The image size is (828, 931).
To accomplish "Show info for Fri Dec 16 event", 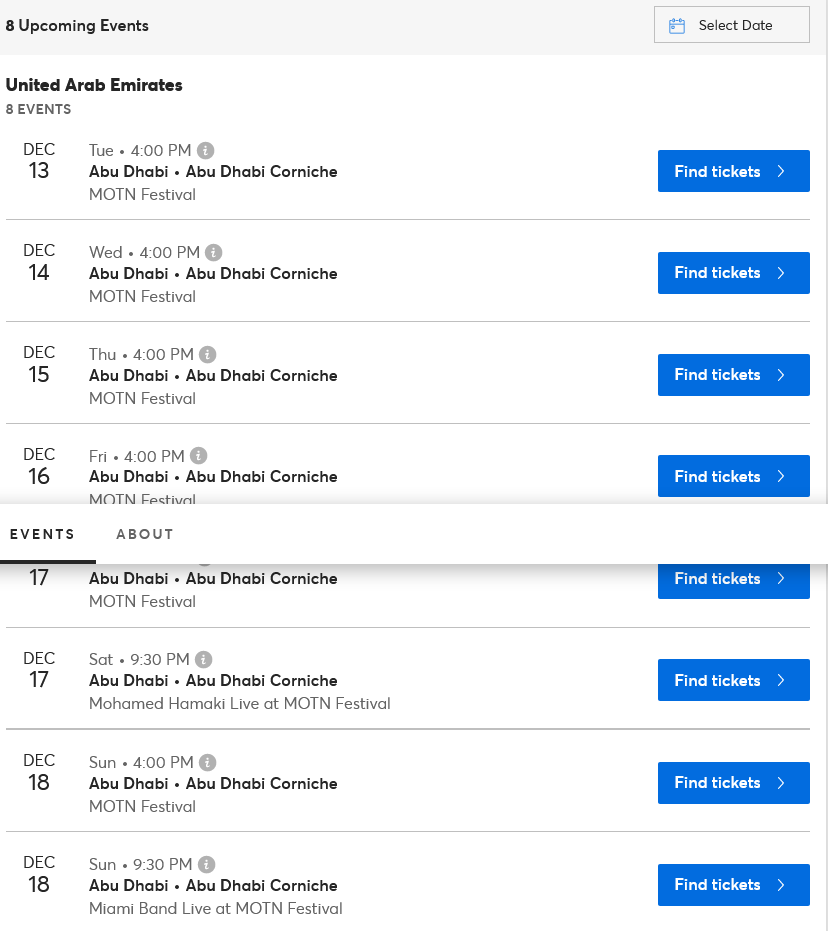I will pyautogui.click(x=199, y=455).
